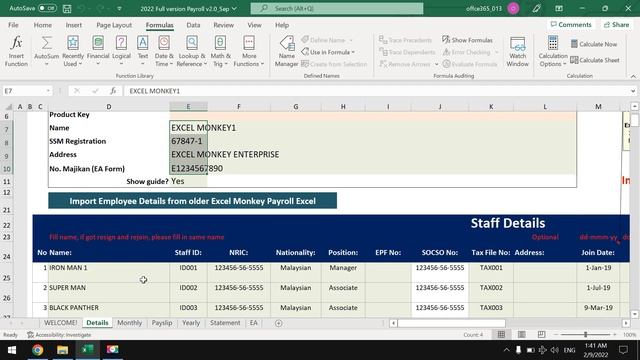Screen dimensions: 640x360
Task: Select cell with IRON MAN 1
Action: click(109, 272)
